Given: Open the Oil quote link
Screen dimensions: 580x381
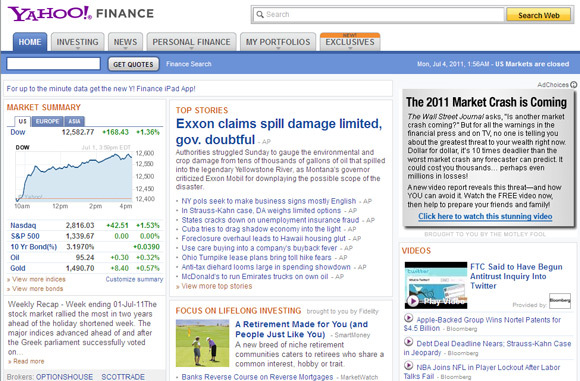Looking at the screenshot, I should (15, 257).
